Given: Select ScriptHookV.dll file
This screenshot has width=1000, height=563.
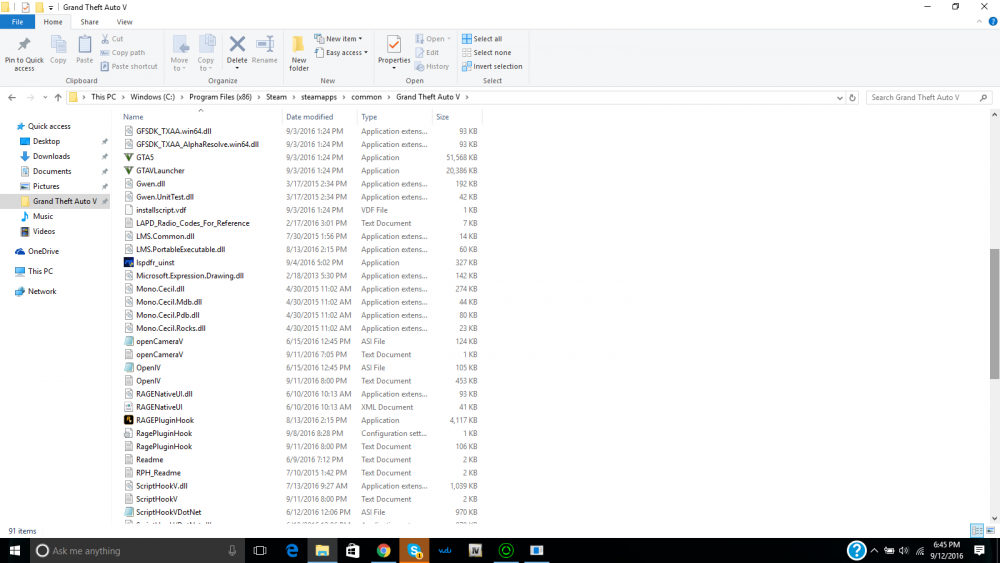Looking at the screenshot, I should pos(161,486).
